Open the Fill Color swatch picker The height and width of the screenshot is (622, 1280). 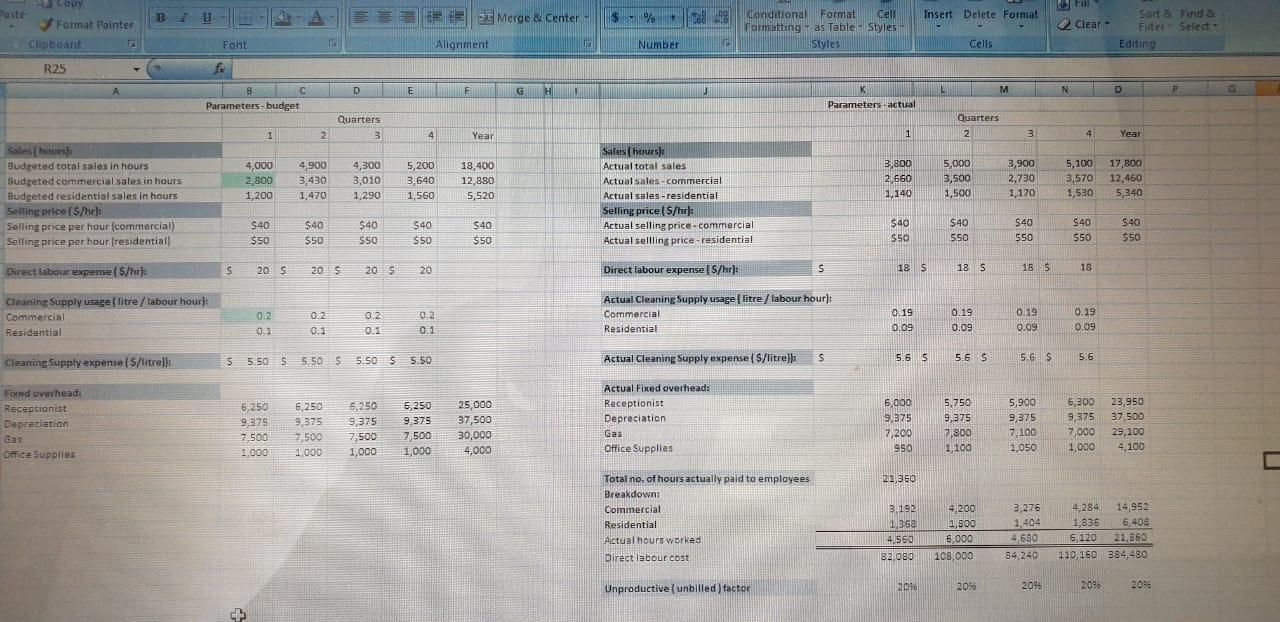click(283, 17)
